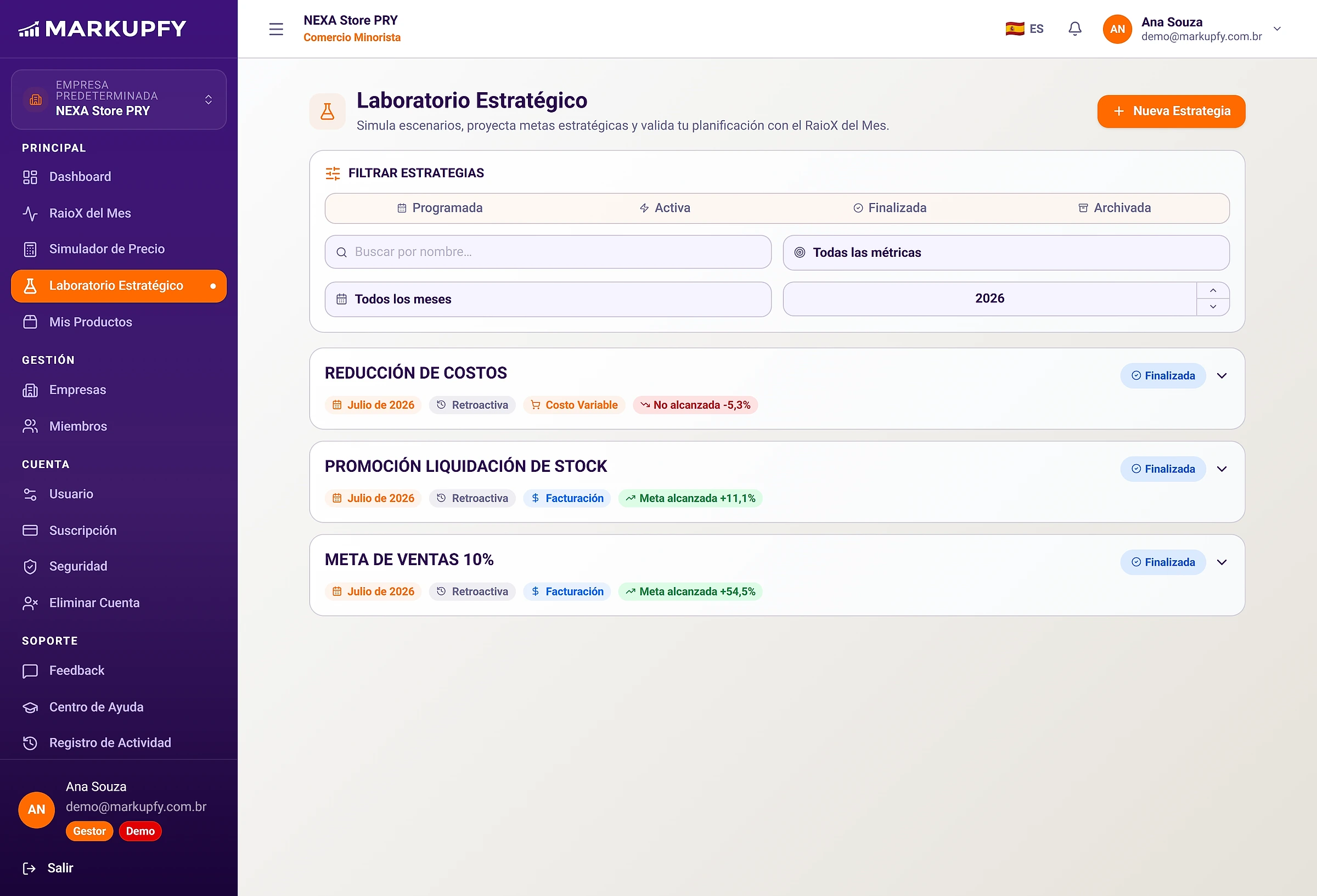This screenshot has width=1317, height=896.
Task: Expand the Reducción de Costos card
Action: pyautogui.click(x=1222, y=376)
